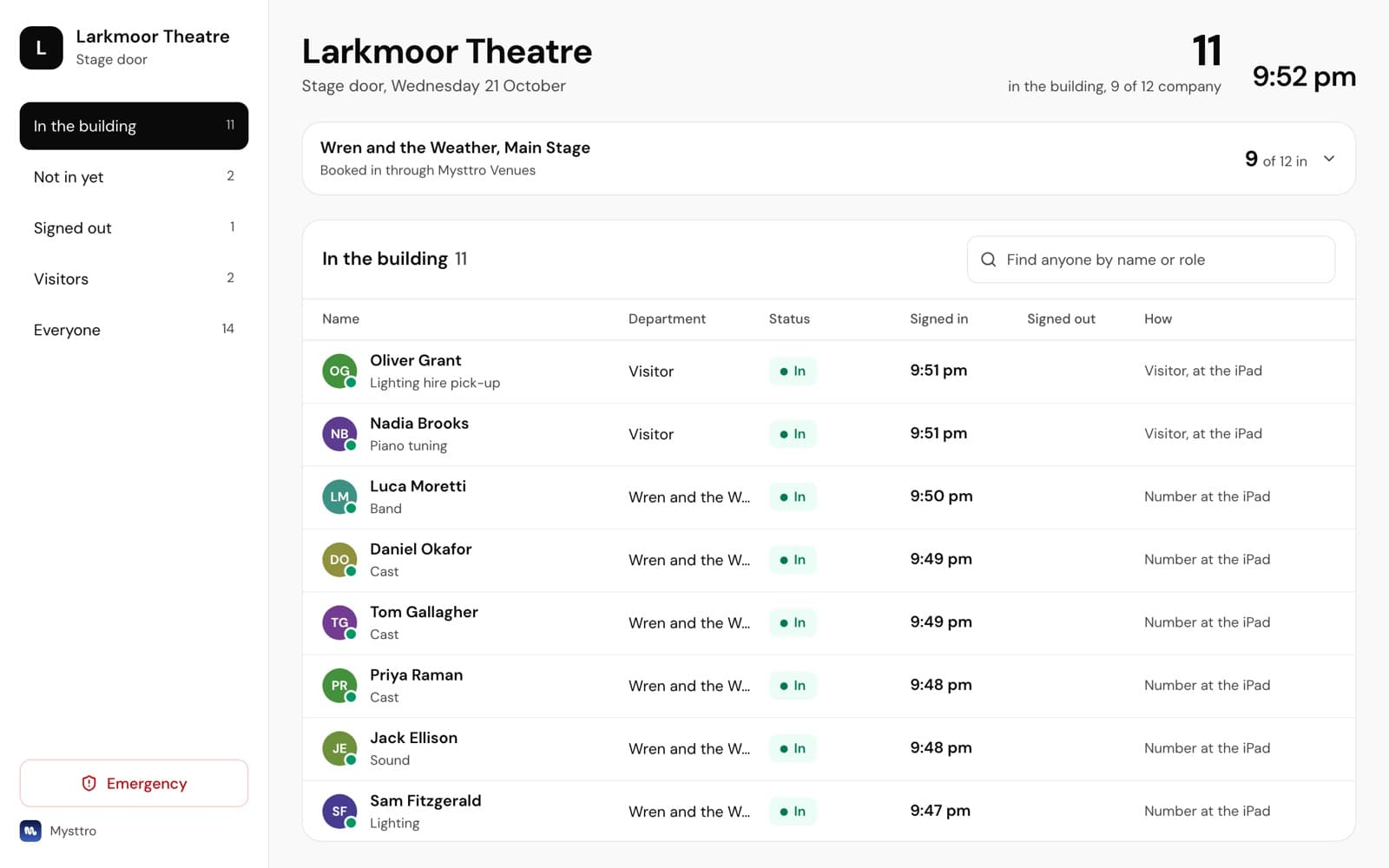Screen dimensions: 1389x868
Task: Click Priya Raman's name
Action: click(417, 674)
